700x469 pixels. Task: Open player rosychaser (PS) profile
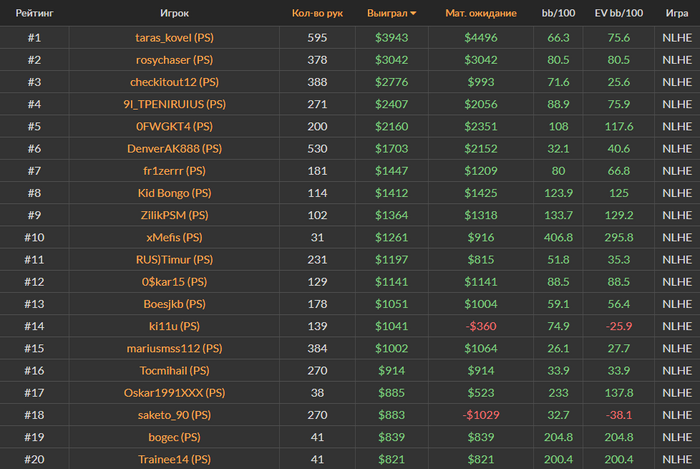click(x=174, y=60)
